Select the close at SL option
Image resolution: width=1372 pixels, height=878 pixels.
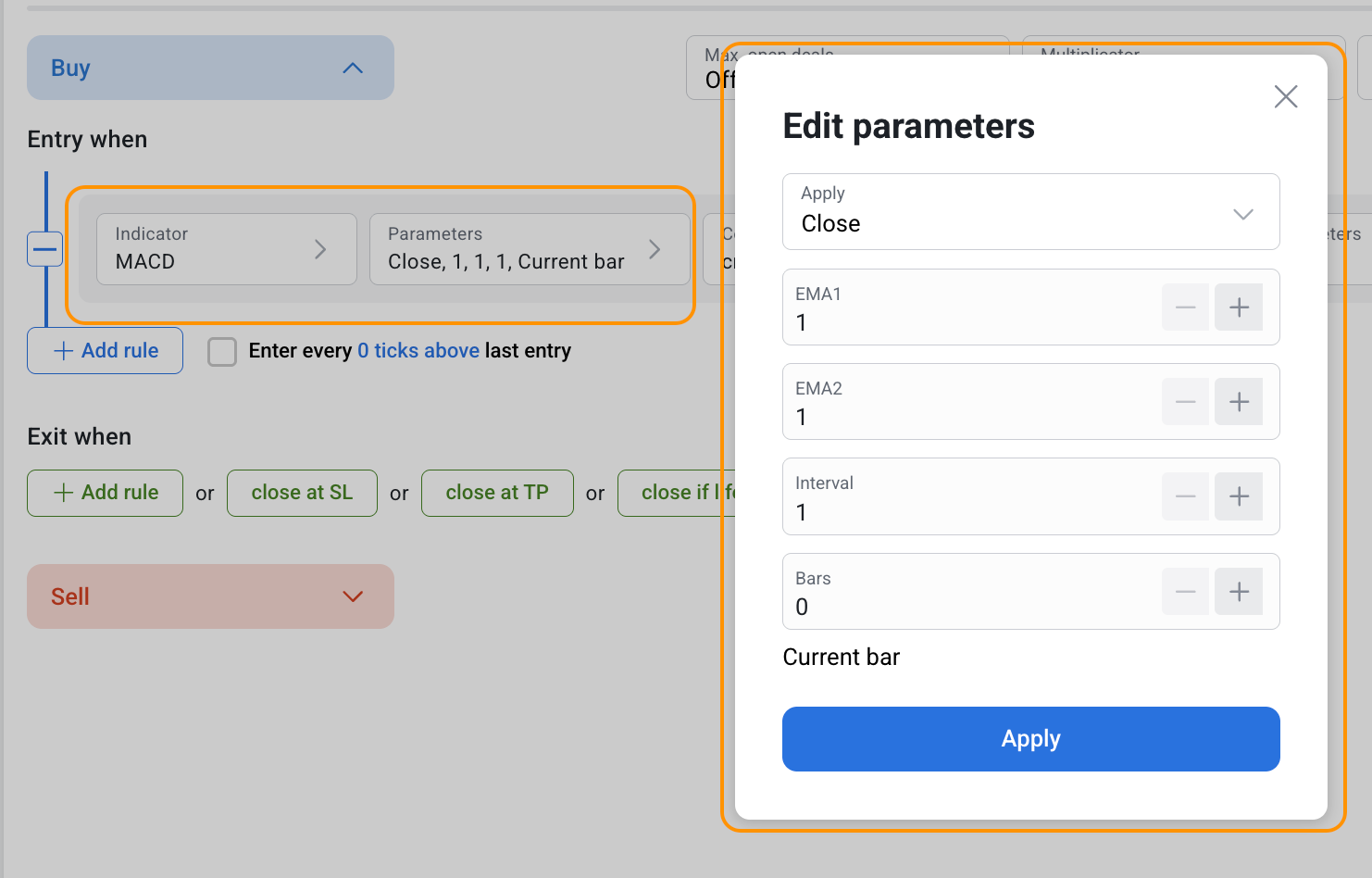click(x=302, y=493)
